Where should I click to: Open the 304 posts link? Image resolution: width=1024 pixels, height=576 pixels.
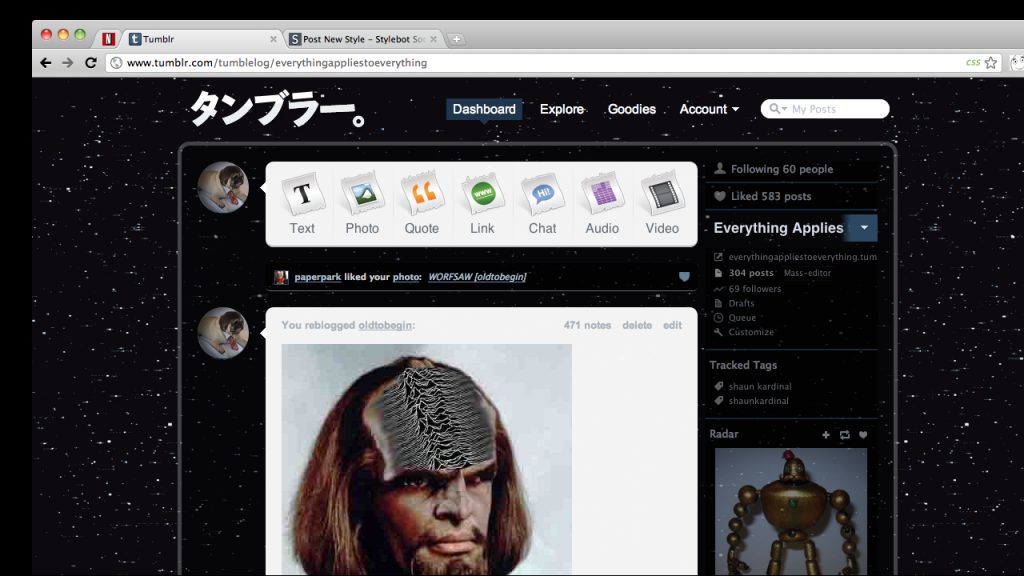(x=751, y=273)
